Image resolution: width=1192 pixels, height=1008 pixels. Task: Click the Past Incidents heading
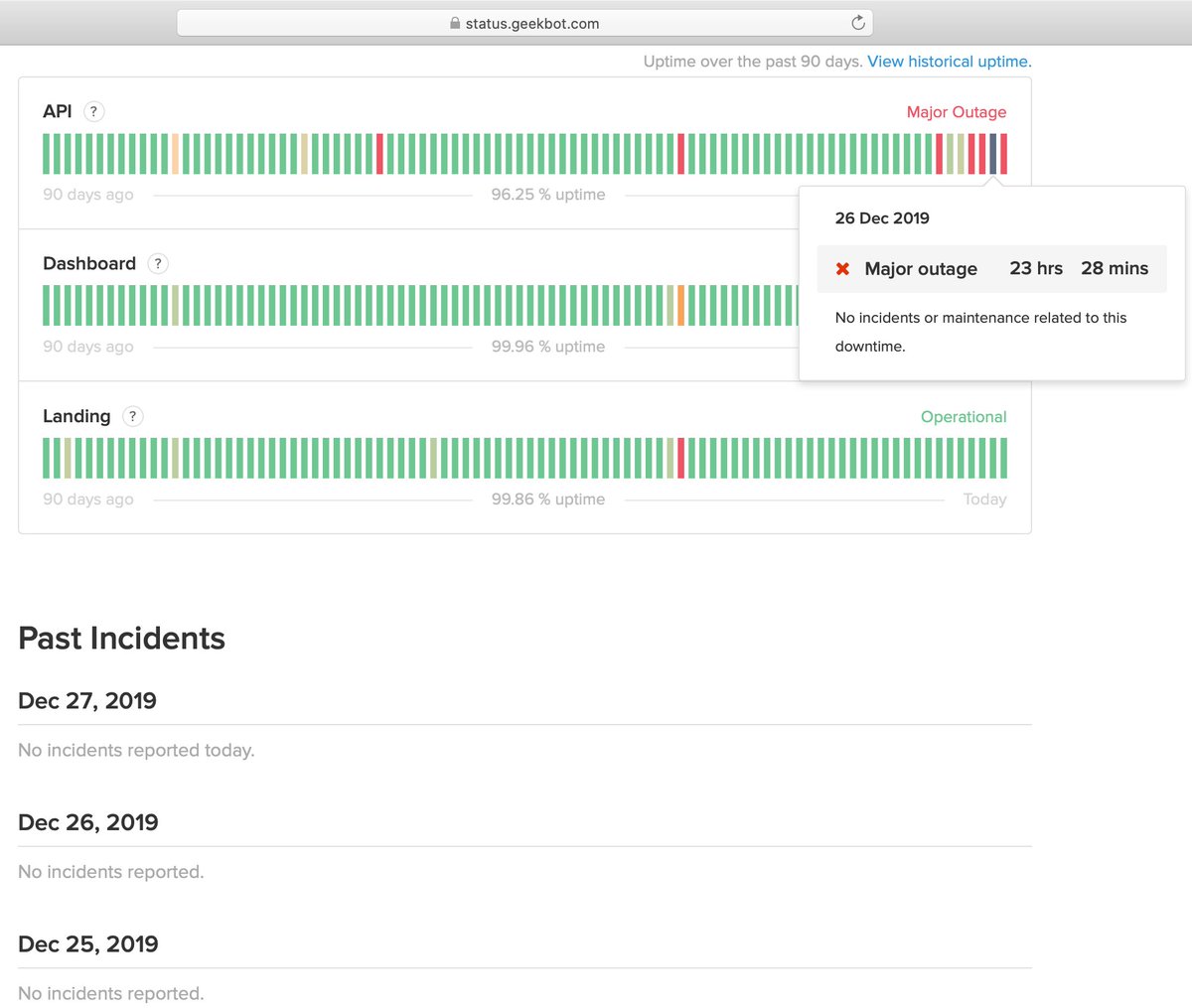click(x=122, y=639)
